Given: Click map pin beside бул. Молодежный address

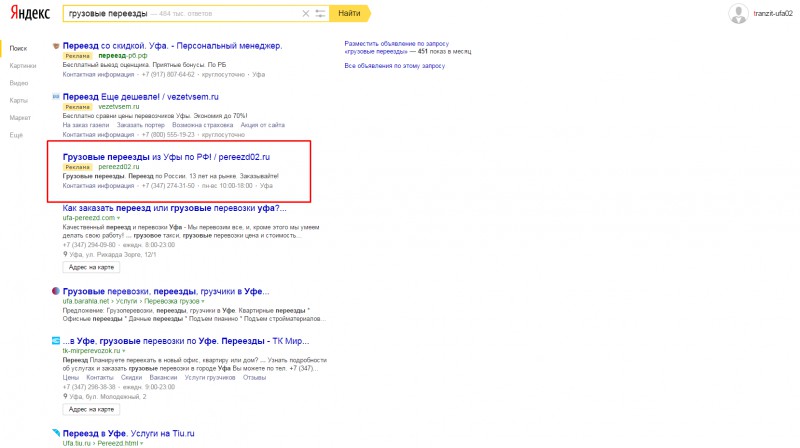Looking at the screenshot, I should coord(65,396).
